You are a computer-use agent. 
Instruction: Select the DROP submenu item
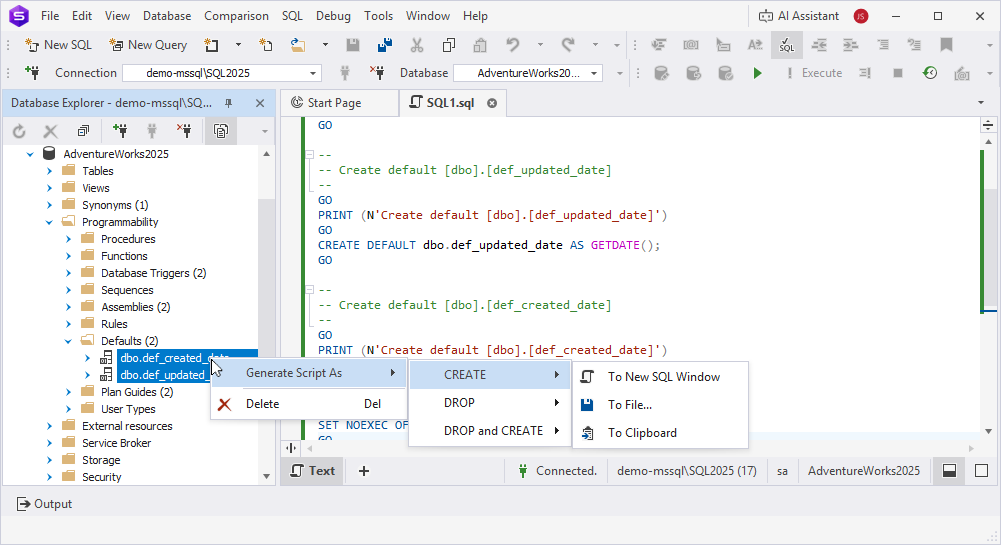click(490, 403)
